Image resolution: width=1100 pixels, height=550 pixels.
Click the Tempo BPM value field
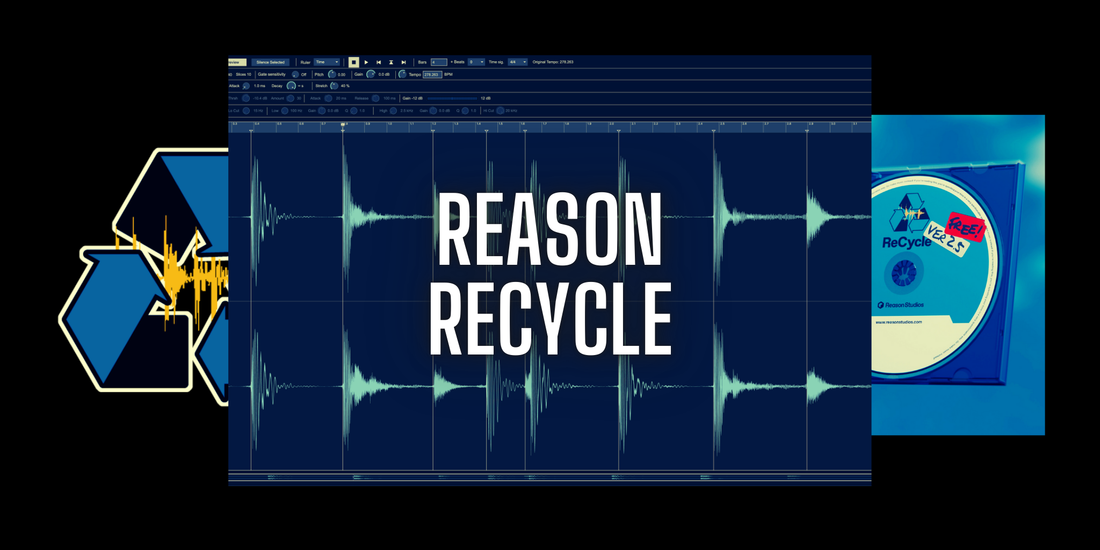click(x=432, y=74)
